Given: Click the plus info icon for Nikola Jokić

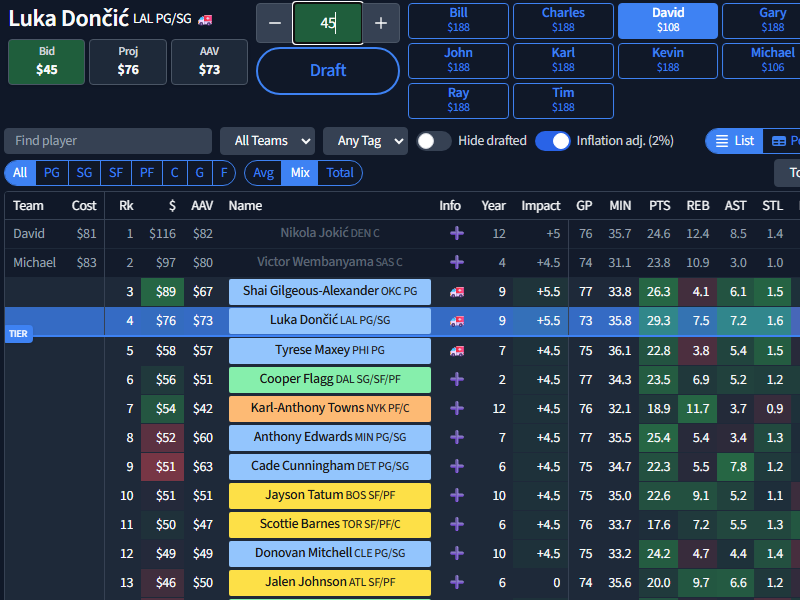Looking at the screenshot, I should [x=457, y=233].
